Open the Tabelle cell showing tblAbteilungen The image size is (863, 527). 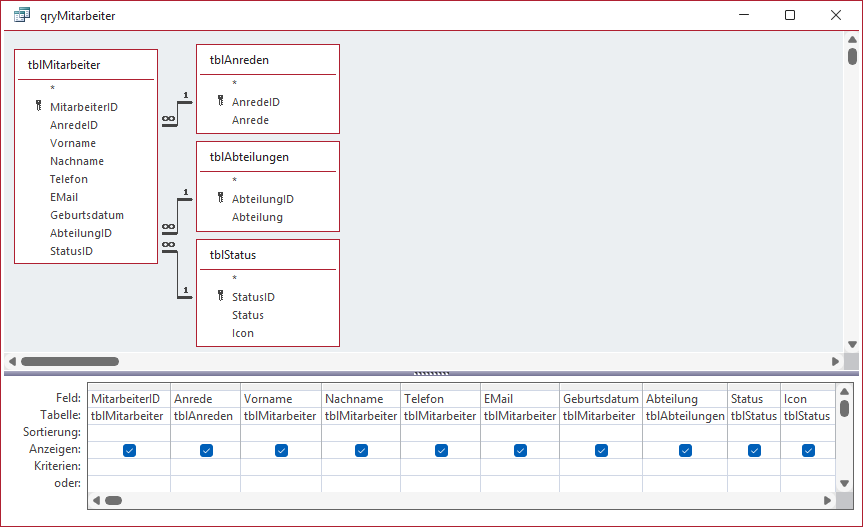pos(685,416)
